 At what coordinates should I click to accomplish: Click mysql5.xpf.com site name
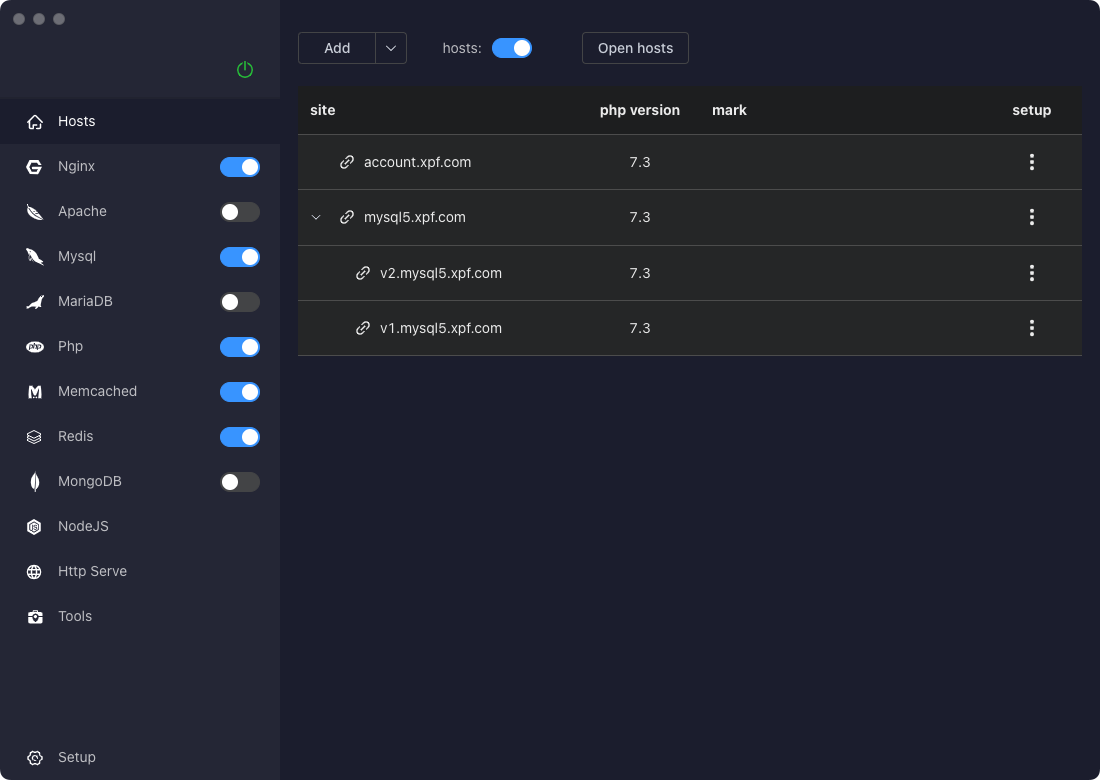[x=415, y=217]
